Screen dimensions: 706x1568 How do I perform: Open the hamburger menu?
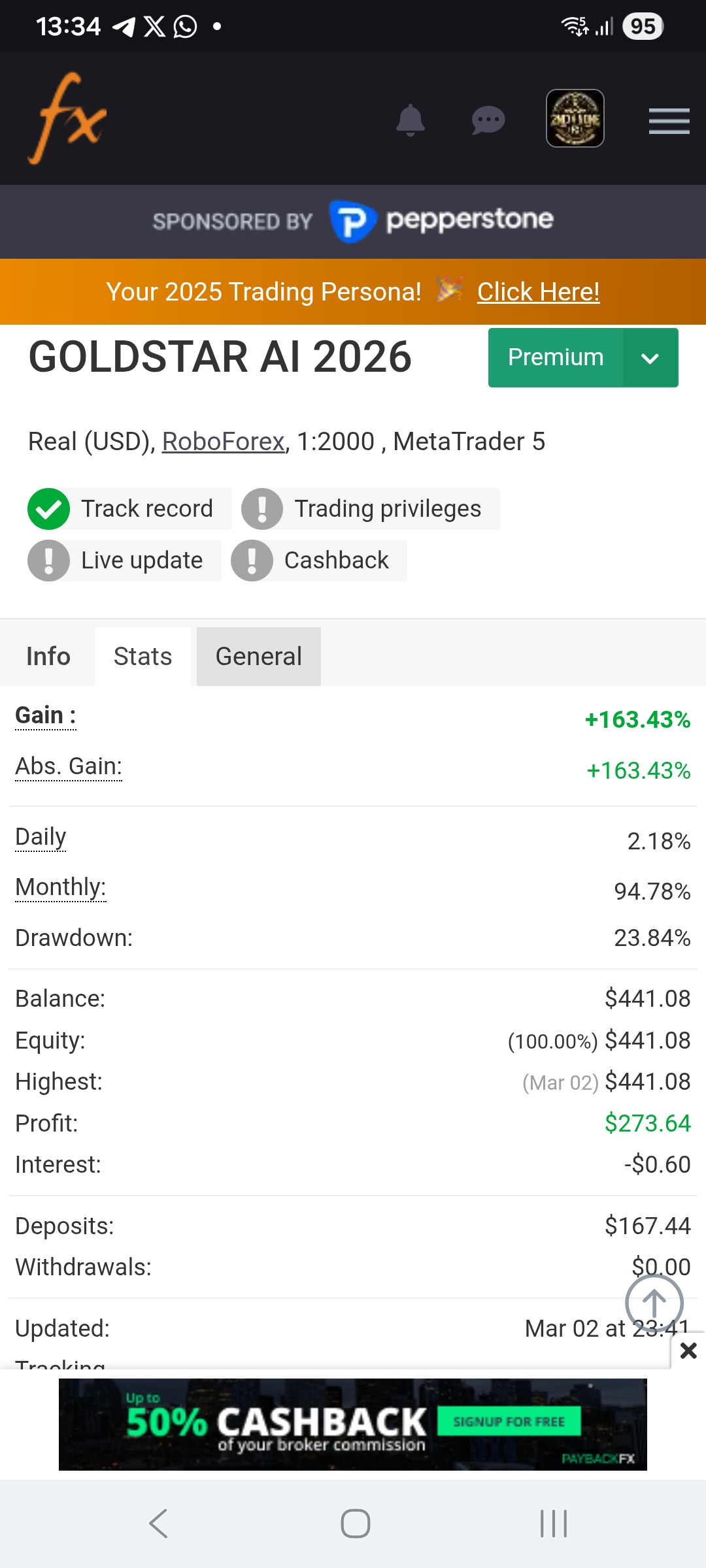pyautogui.click(x=669, y=121)
